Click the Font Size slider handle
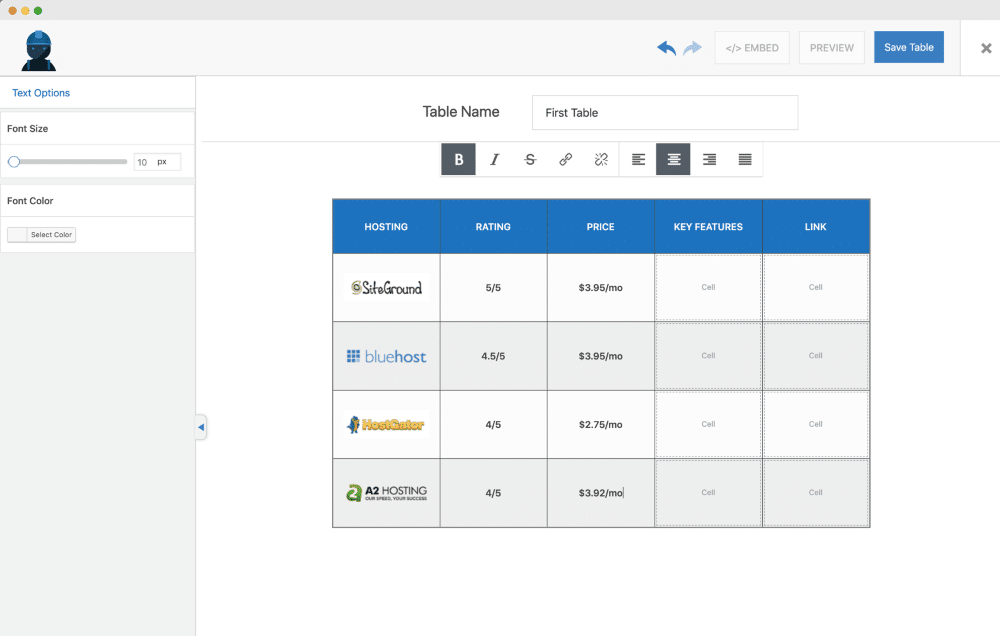 (x=14, y=162)
